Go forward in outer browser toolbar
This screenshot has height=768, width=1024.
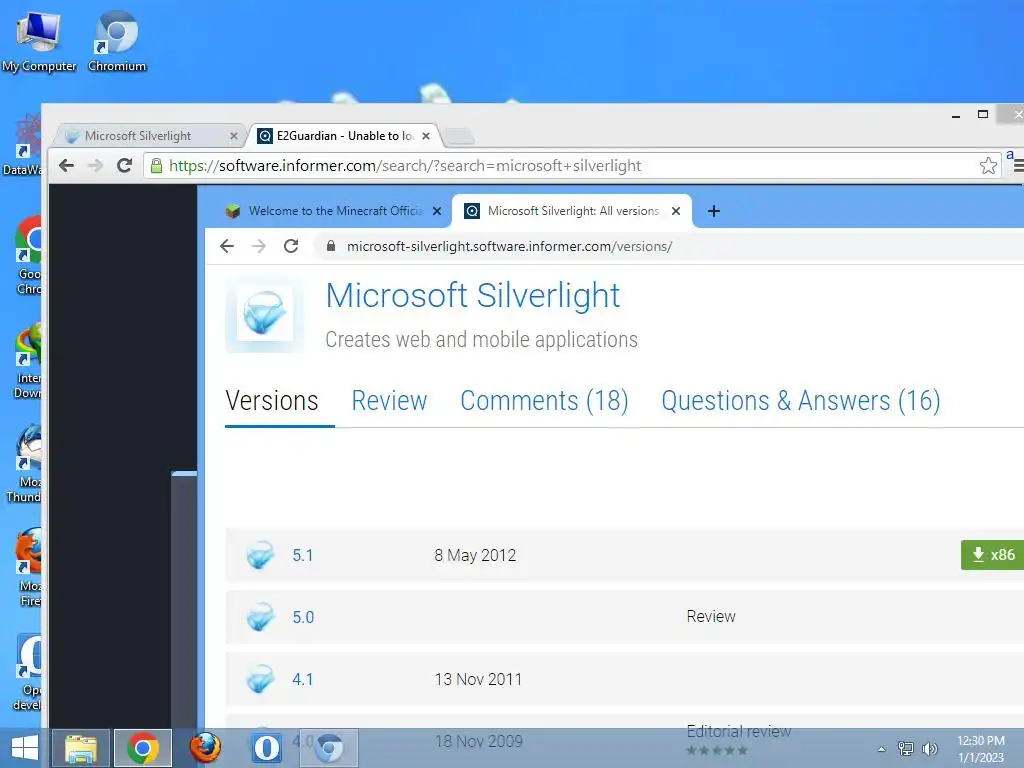pyautogui.click(x=95, y=165)
